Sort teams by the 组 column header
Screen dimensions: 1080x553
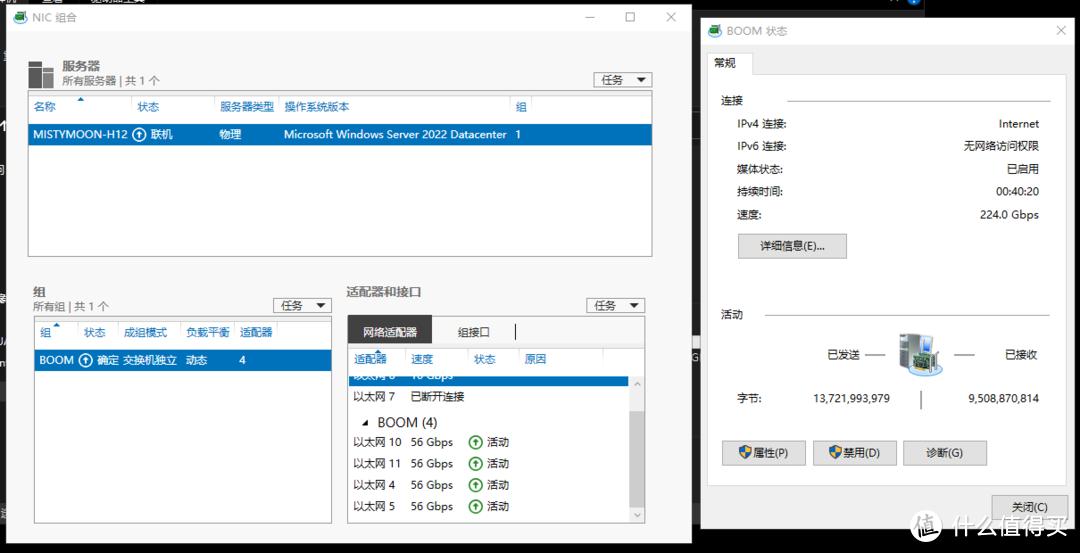coord(45,333)
